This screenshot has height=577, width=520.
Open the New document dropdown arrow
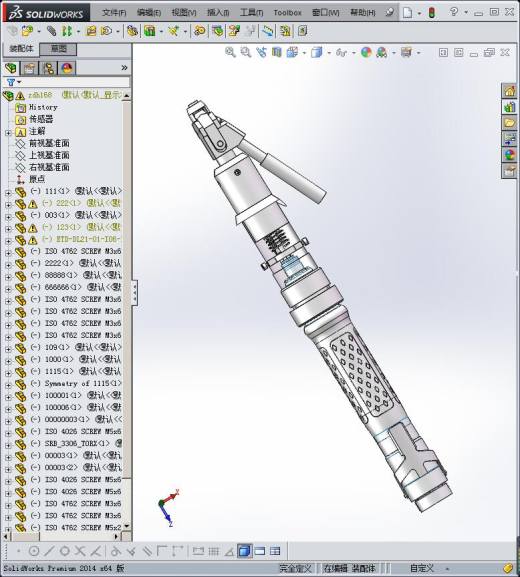(420, 13)
